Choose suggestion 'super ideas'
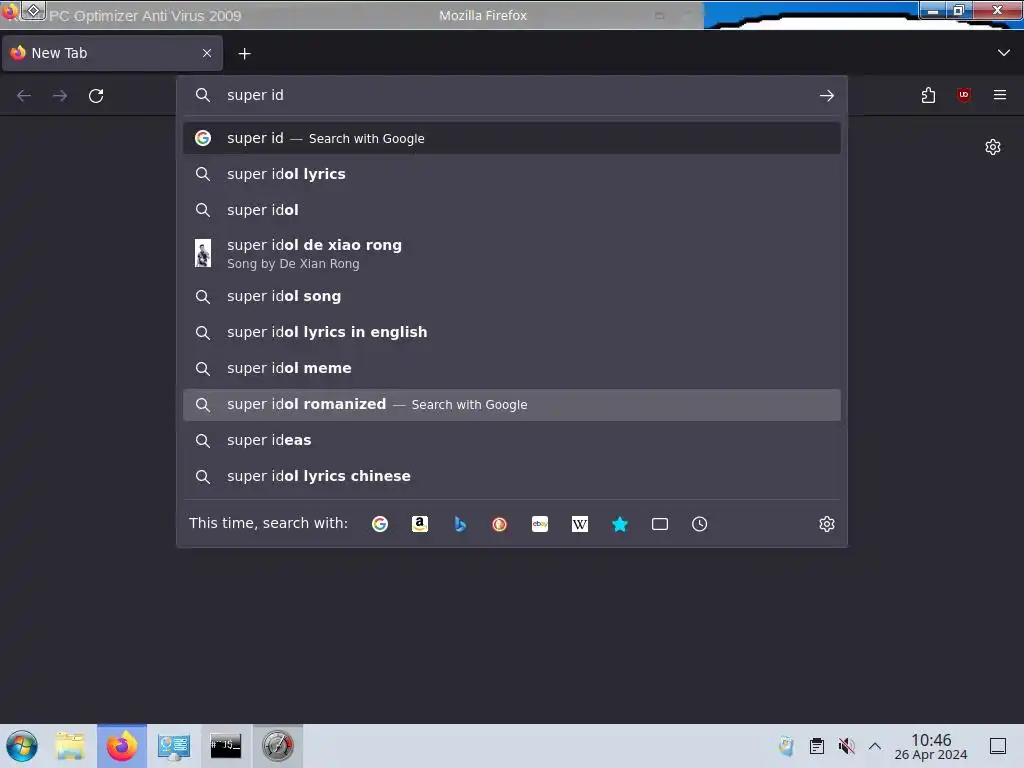Viewport: 1024px width, 768px height. (x=512, y=440)
